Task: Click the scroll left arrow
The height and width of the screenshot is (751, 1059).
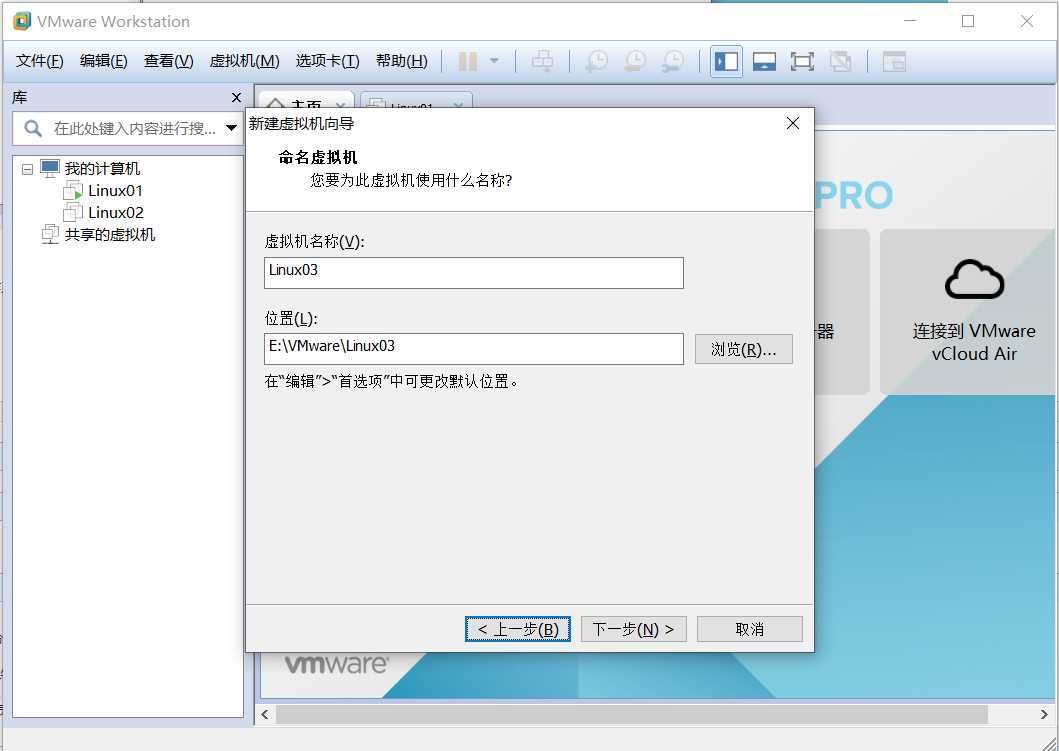Action: [x=265, y=714]
